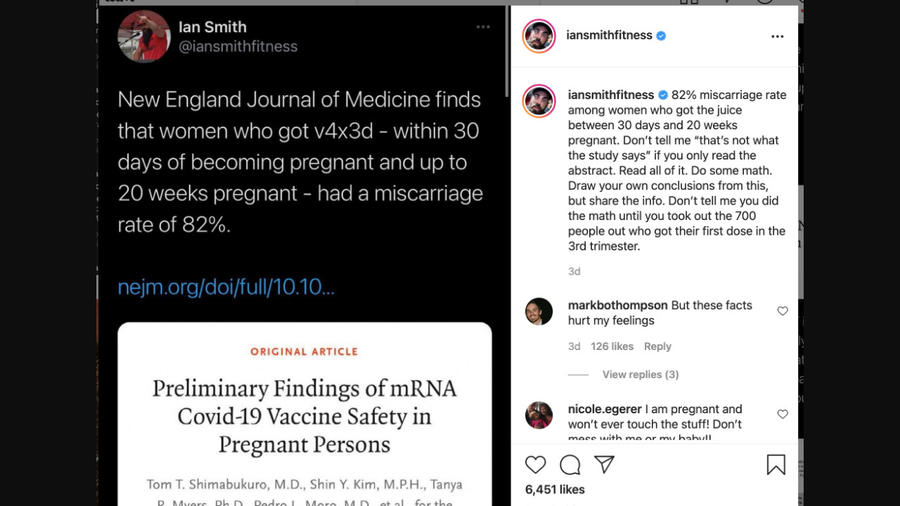Open iansmithfitness header profile avatar
900x506 pixels.
point(539,36)
